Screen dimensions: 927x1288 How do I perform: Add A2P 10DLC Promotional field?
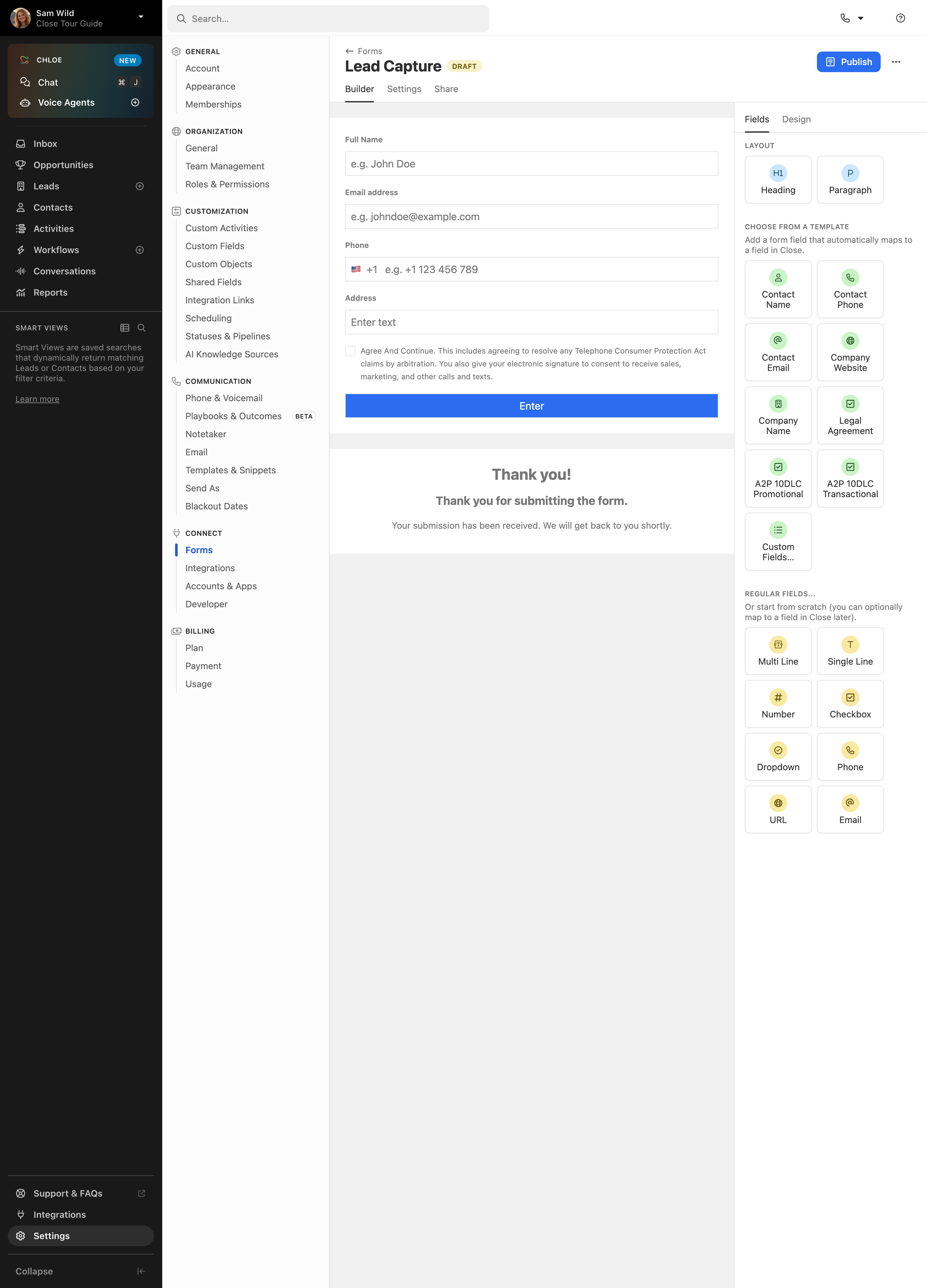point(778,478)
